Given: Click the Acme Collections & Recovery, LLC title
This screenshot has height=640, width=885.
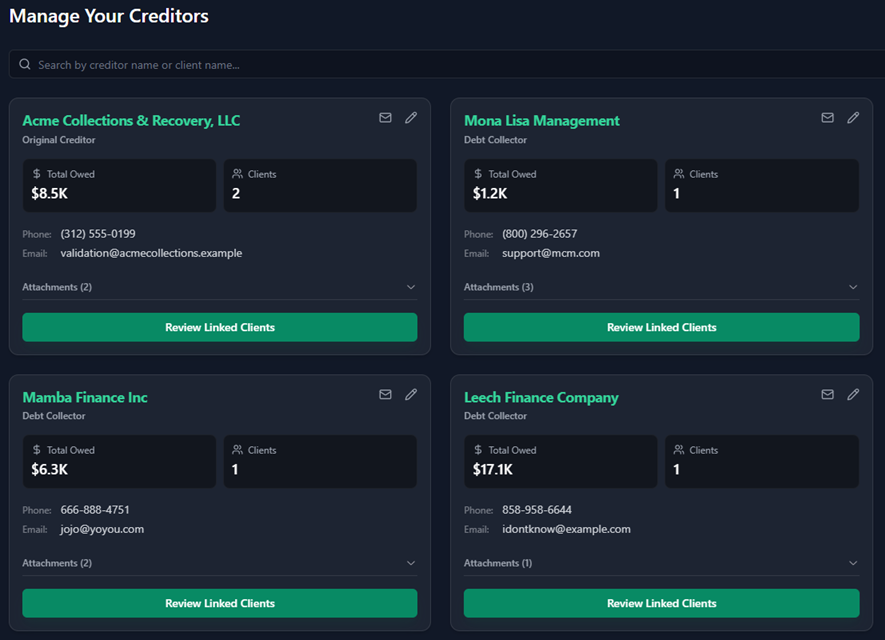Looking at the screenshot, I should (x=131, y=121).
